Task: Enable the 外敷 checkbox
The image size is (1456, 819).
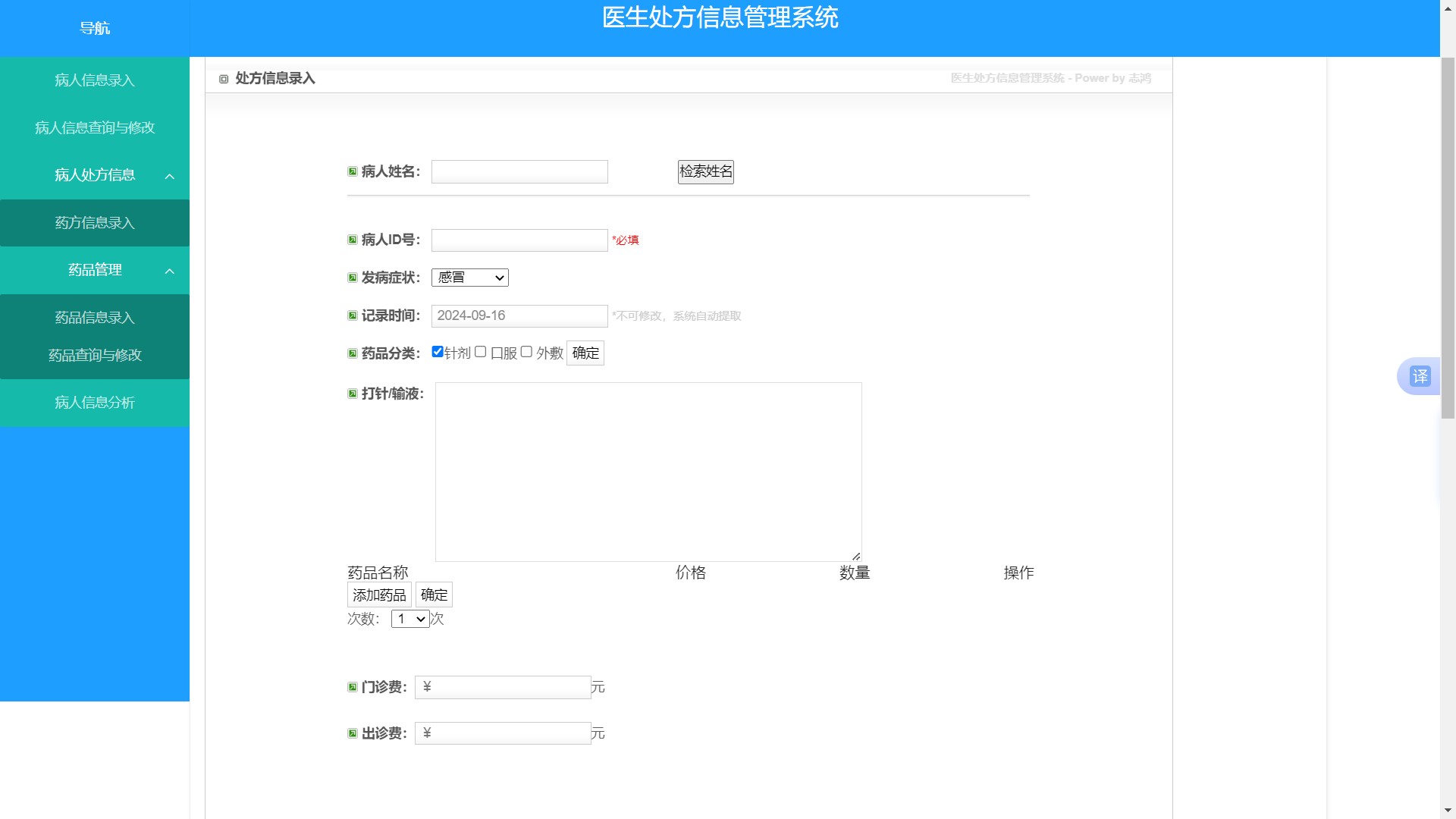Action: (x=526, y=352)
